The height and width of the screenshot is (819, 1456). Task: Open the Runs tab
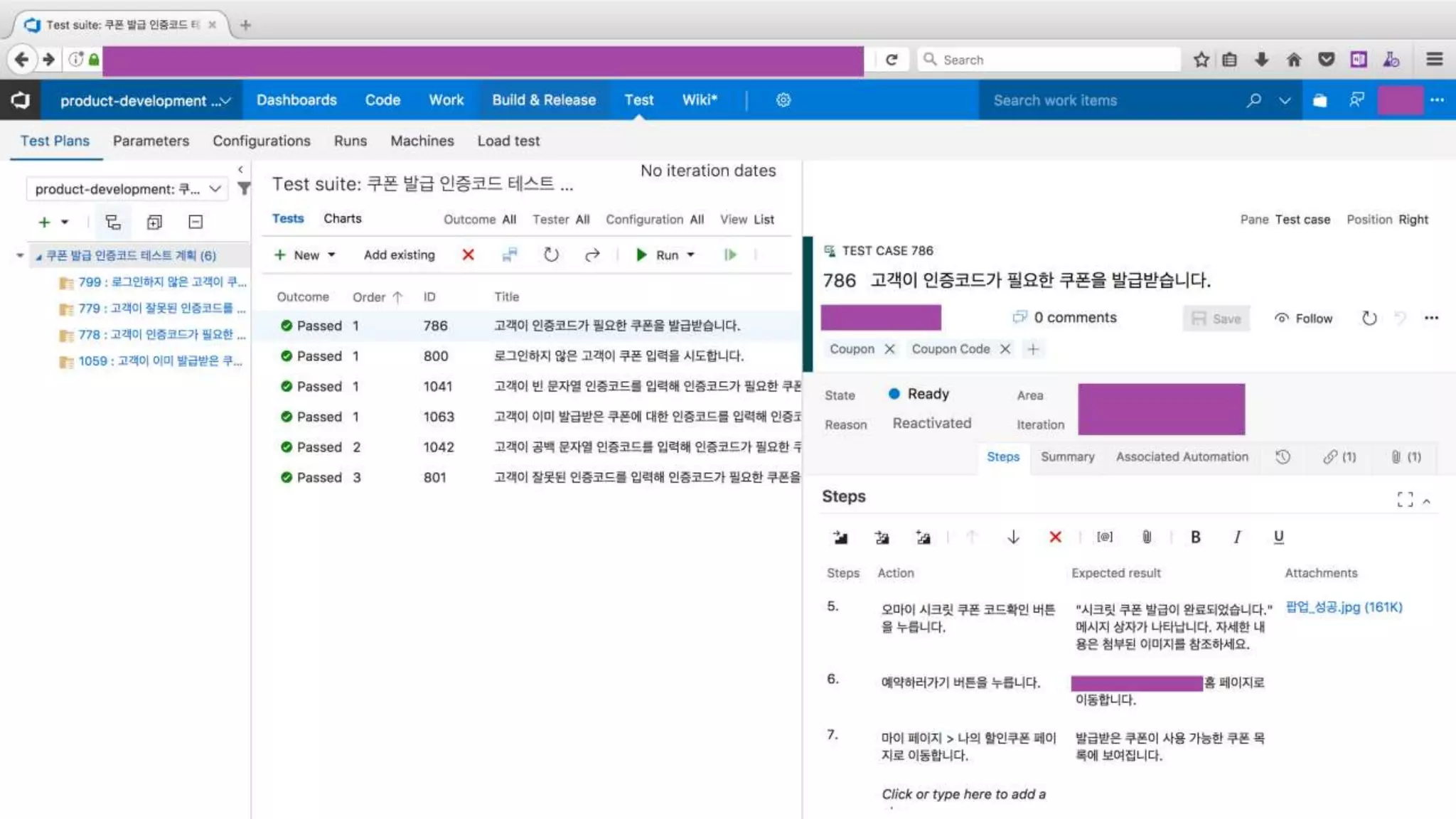(x=350, y=141)
